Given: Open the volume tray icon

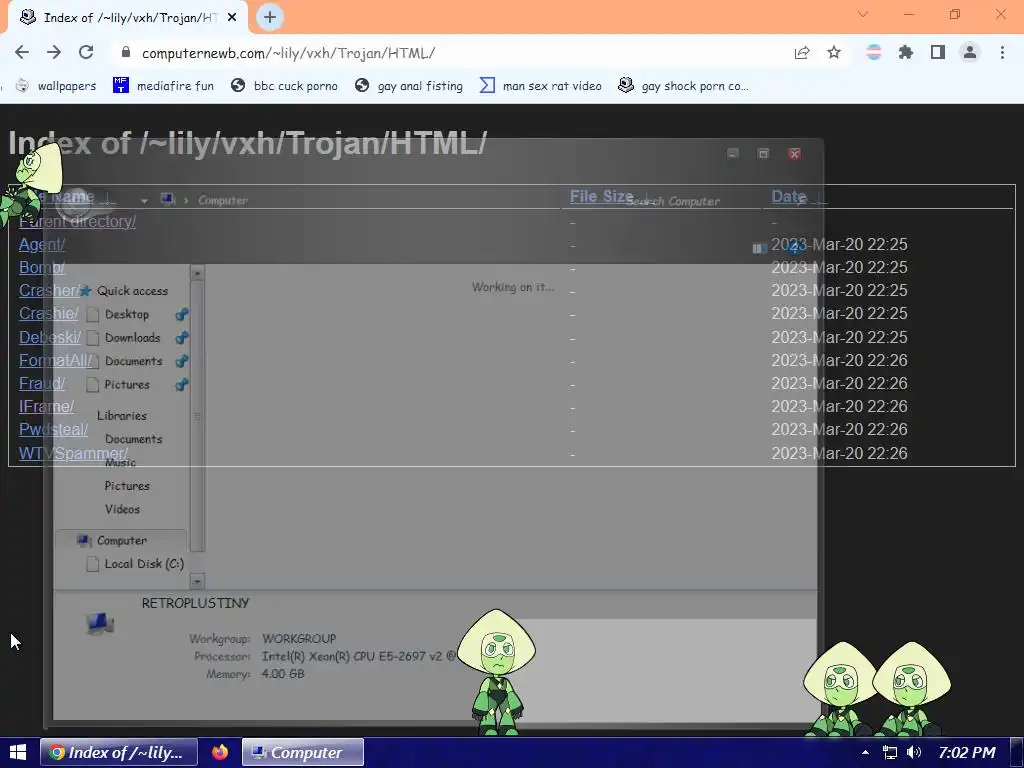Looking at the screenshot, I should coord(914,752).
